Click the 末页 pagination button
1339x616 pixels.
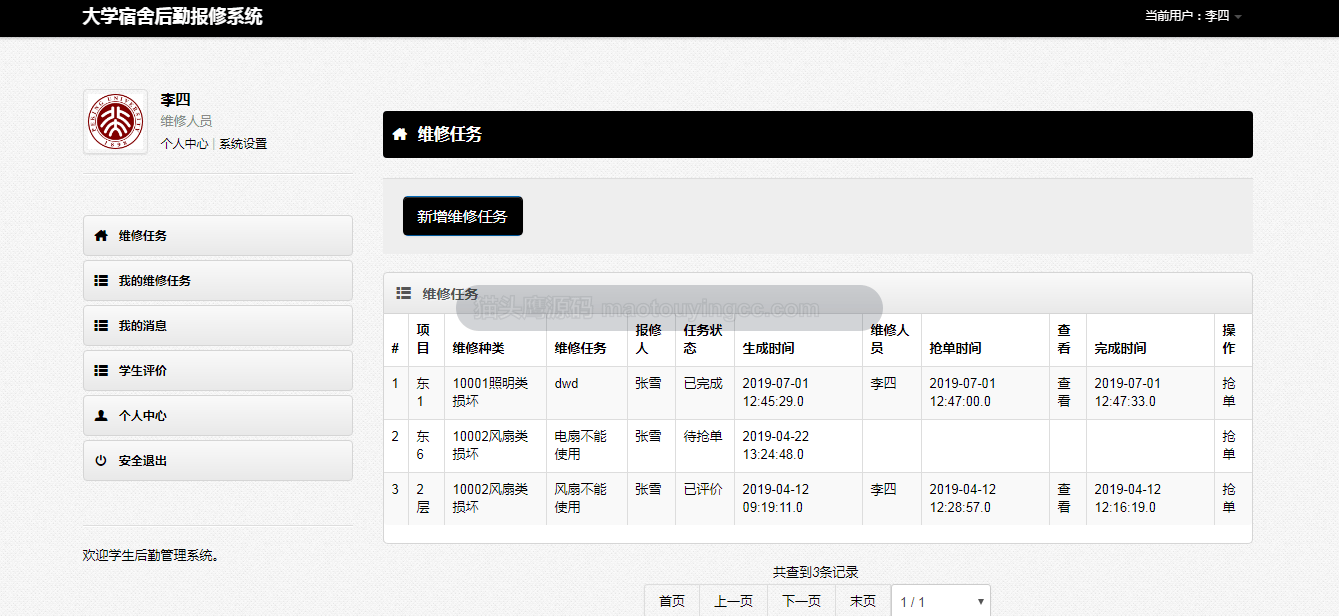(862, 601)
